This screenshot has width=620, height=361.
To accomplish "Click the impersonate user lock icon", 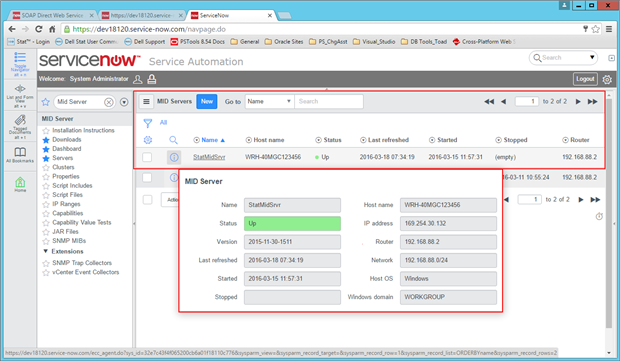I will 151,79.
